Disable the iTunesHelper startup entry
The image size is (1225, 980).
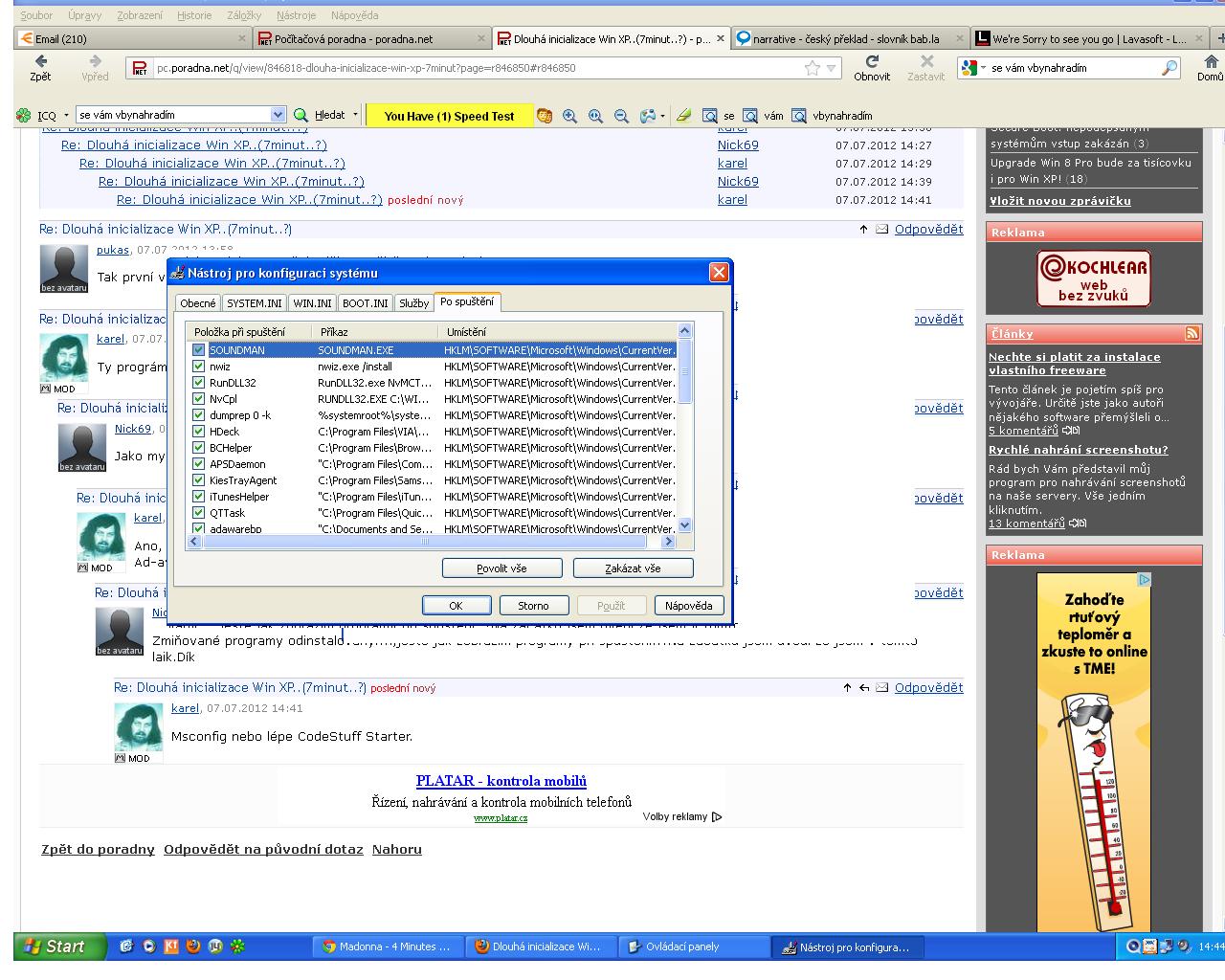coord(198,497)
